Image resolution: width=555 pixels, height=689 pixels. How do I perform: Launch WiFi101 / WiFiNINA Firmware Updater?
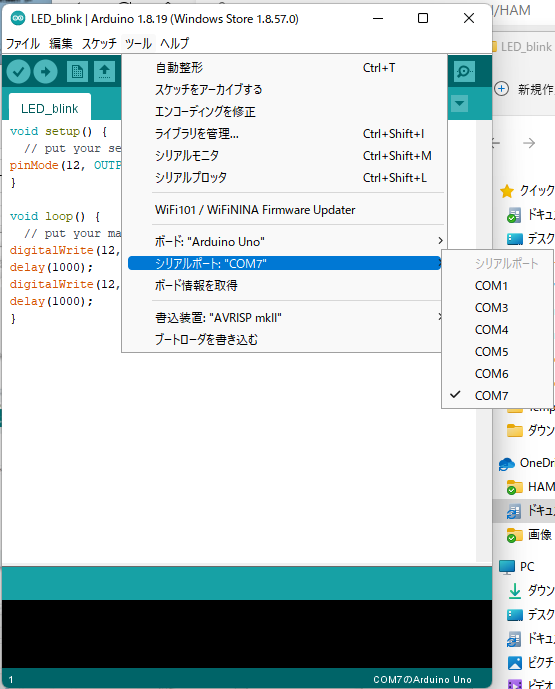click(285, 210)
